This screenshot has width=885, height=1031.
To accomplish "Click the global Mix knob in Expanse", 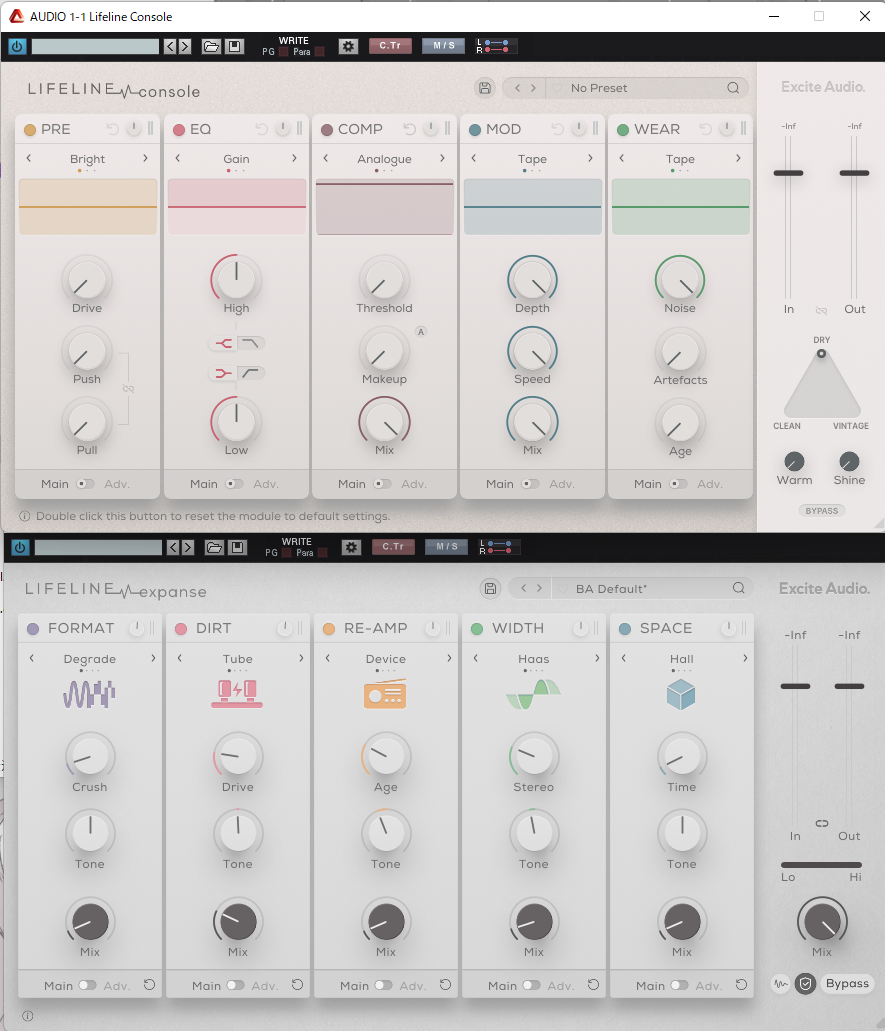I will tap(822, 922).
